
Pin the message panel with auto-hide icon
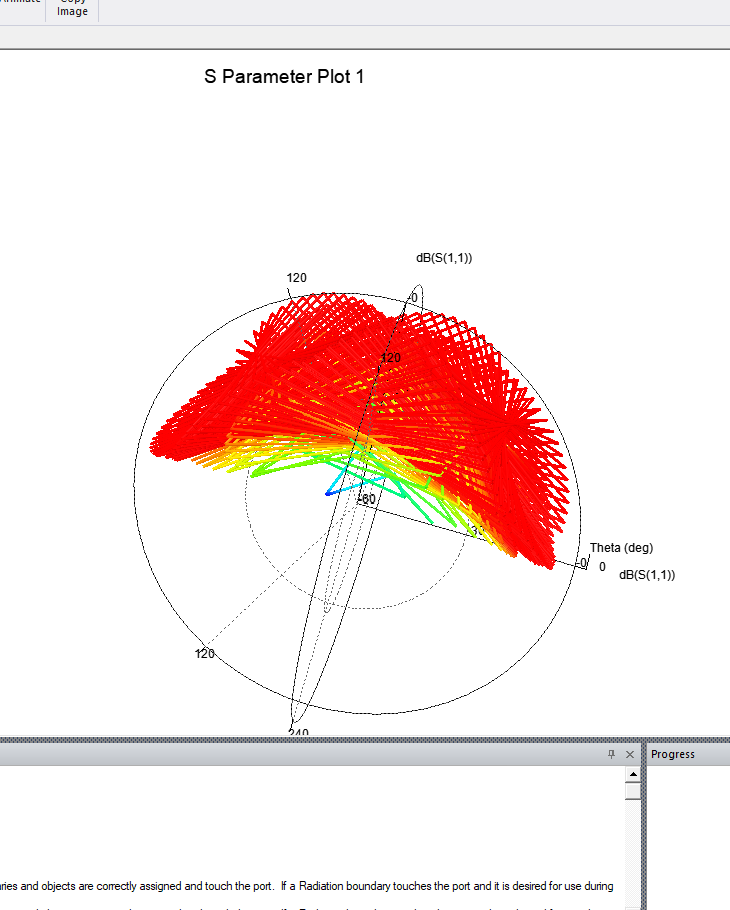(x=611, y=754)
